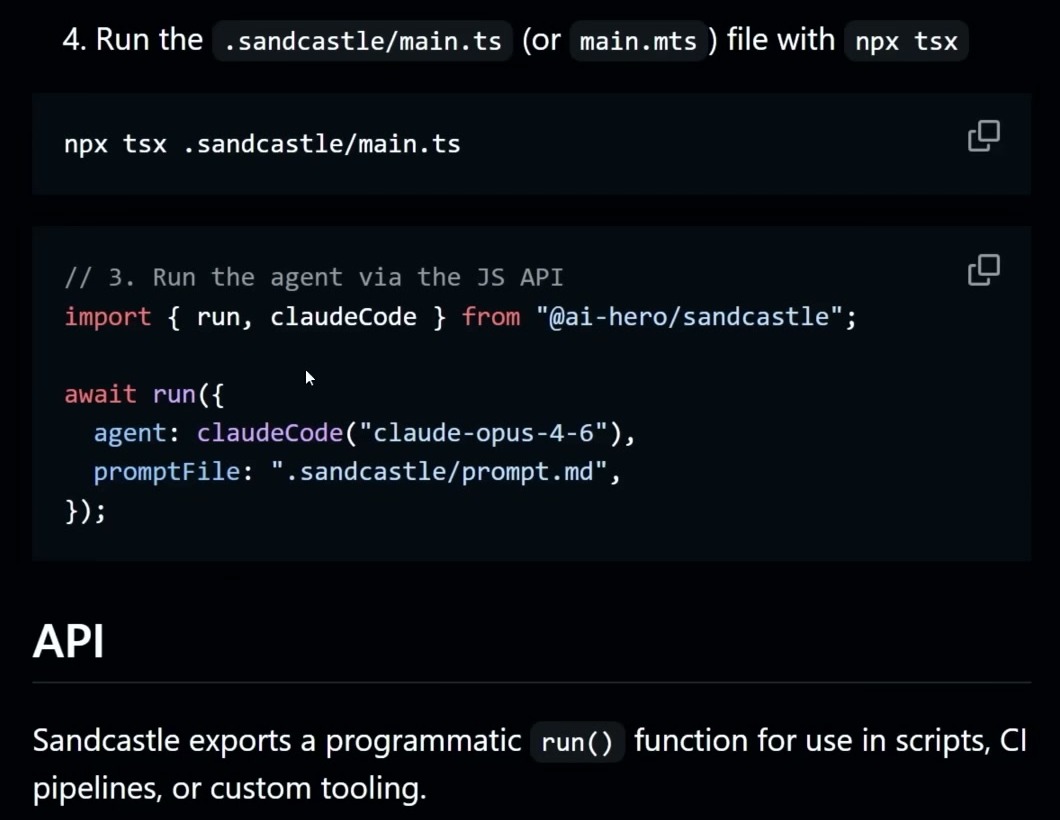
Task: Click the comment "// 3. Run the agent via the JS API"
Action: click(x=314, y=277)
